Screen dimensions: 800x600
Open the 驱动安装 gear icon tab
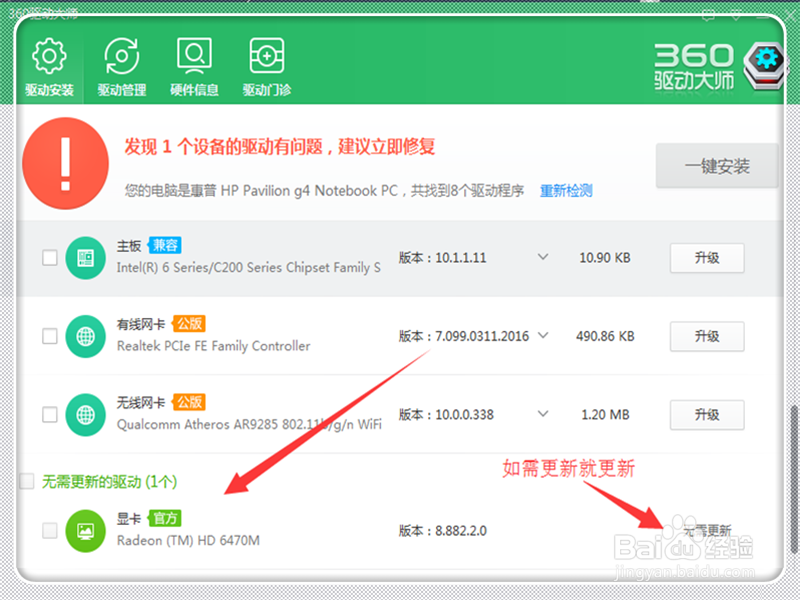[49, 56]
